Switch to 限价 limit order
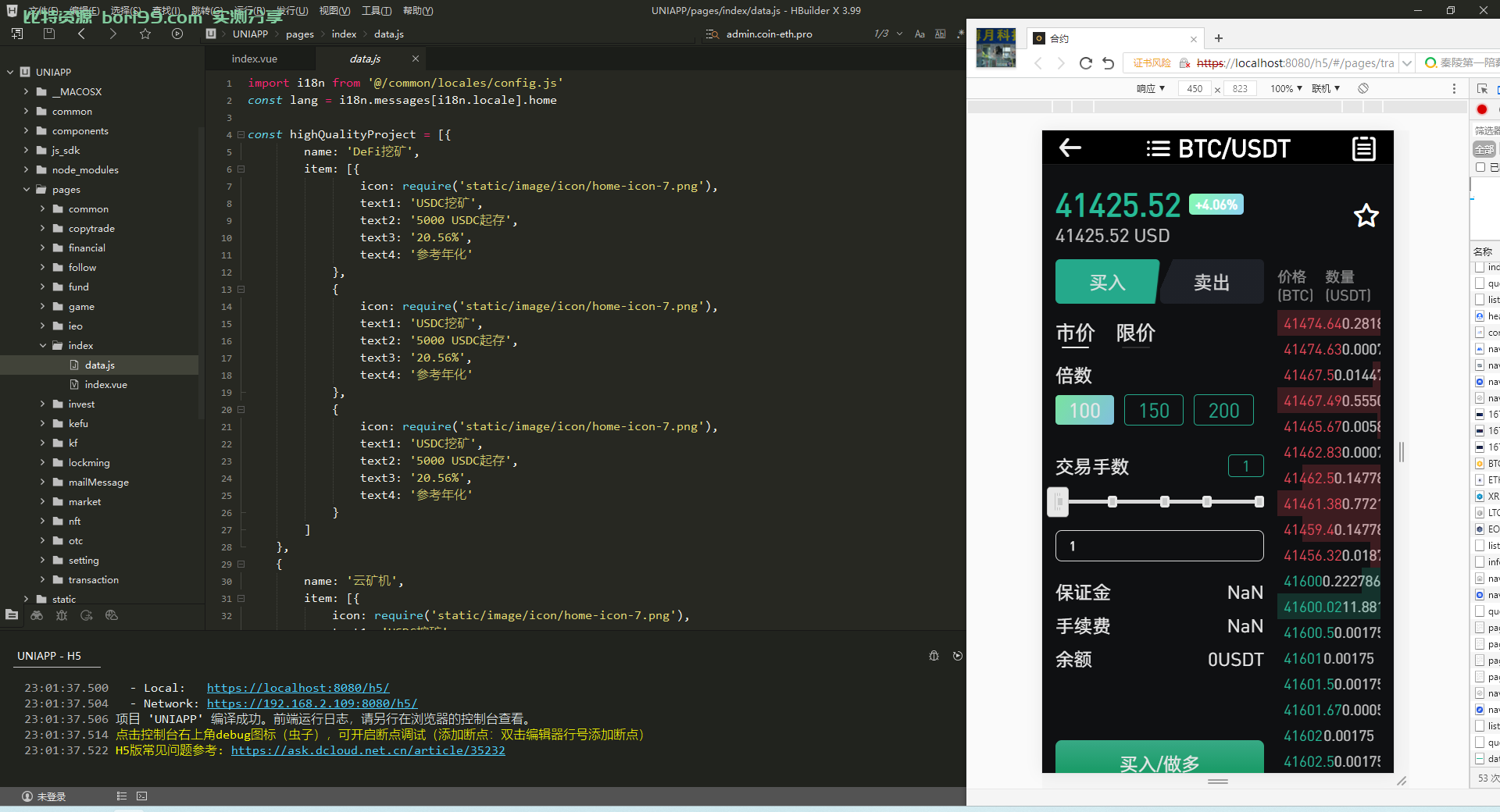Image resolution: width=1500 pixels, height=812 pixels. tap(1135, 333)
